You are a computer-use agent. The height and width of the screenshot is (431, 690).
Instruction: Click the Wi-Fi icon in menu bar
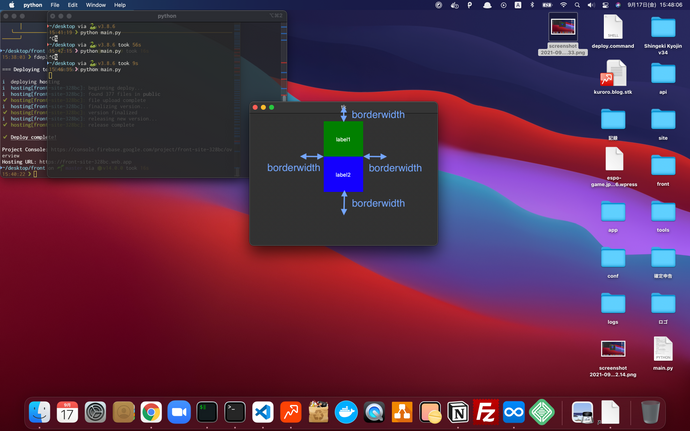tap(564, 5)
